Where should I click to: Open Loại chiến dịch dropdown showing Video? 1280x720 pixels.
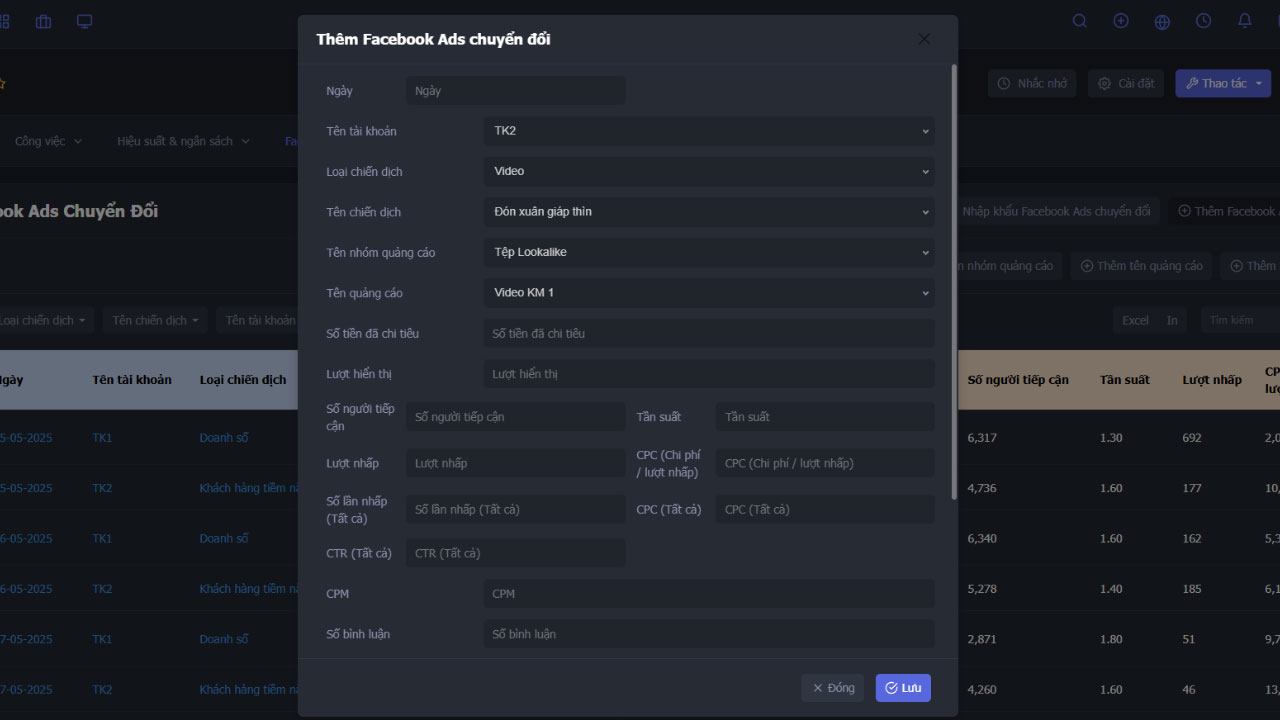click(x=709, y=171)
